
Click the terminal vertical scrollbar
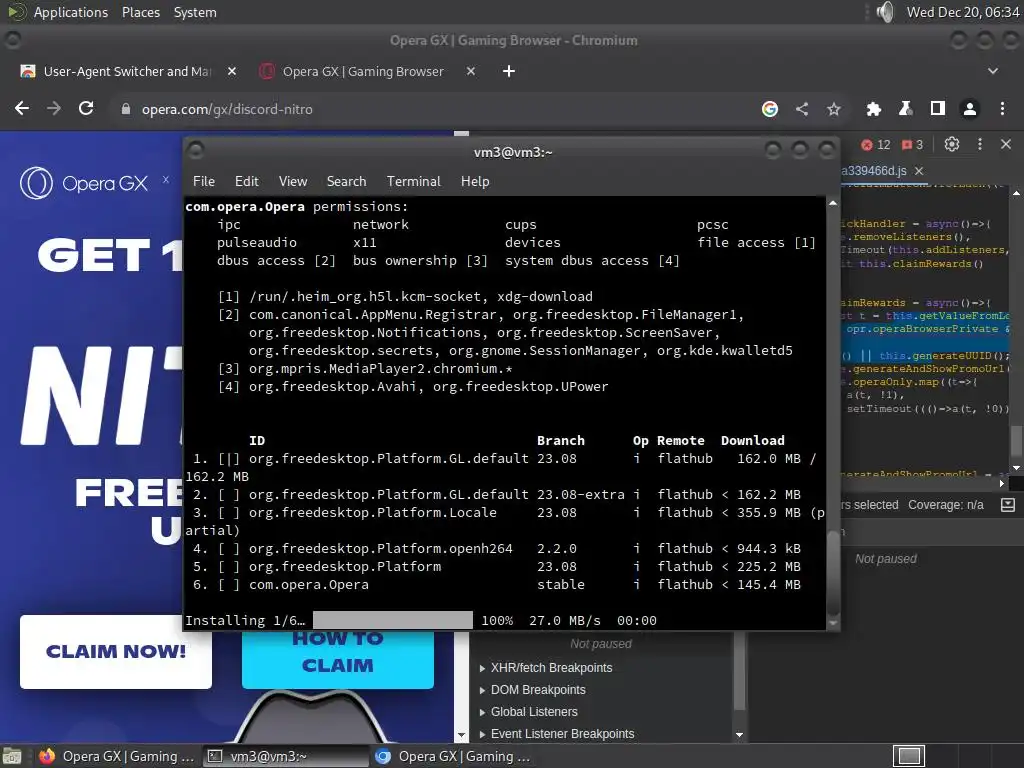(x=833, y=571)
